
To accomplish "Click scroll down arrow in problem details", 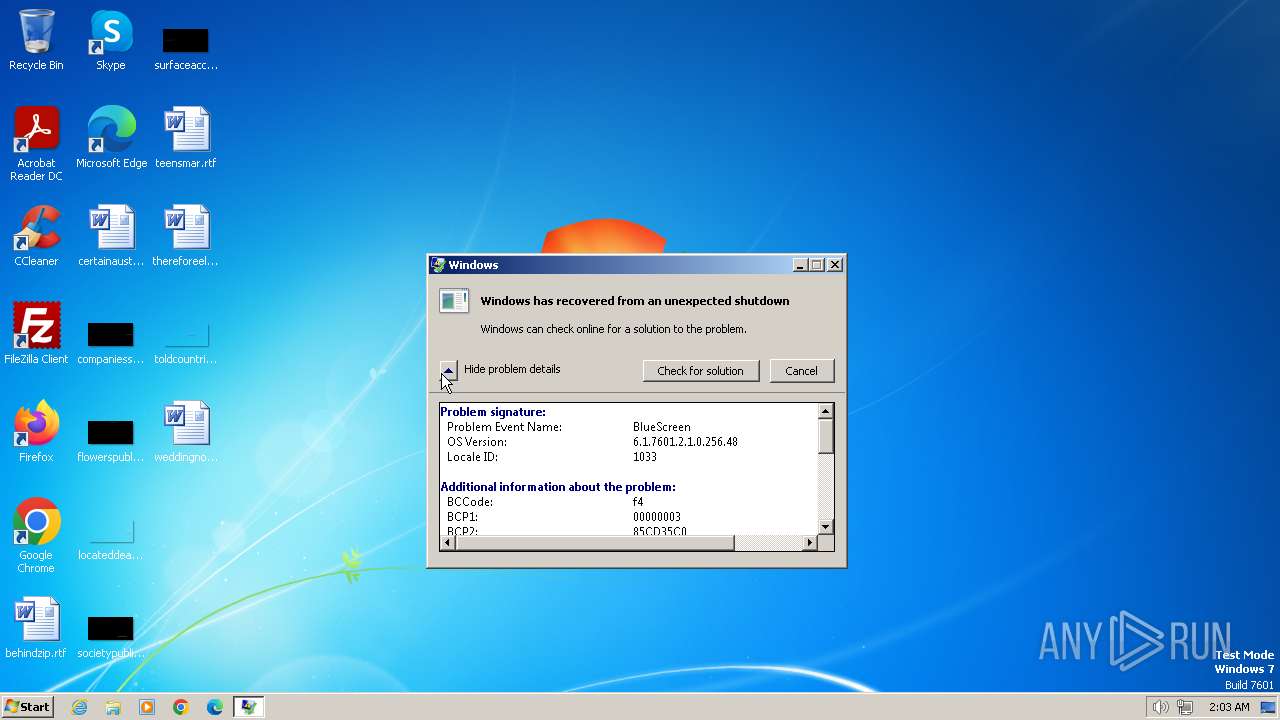I will click(x=825, y=527).
